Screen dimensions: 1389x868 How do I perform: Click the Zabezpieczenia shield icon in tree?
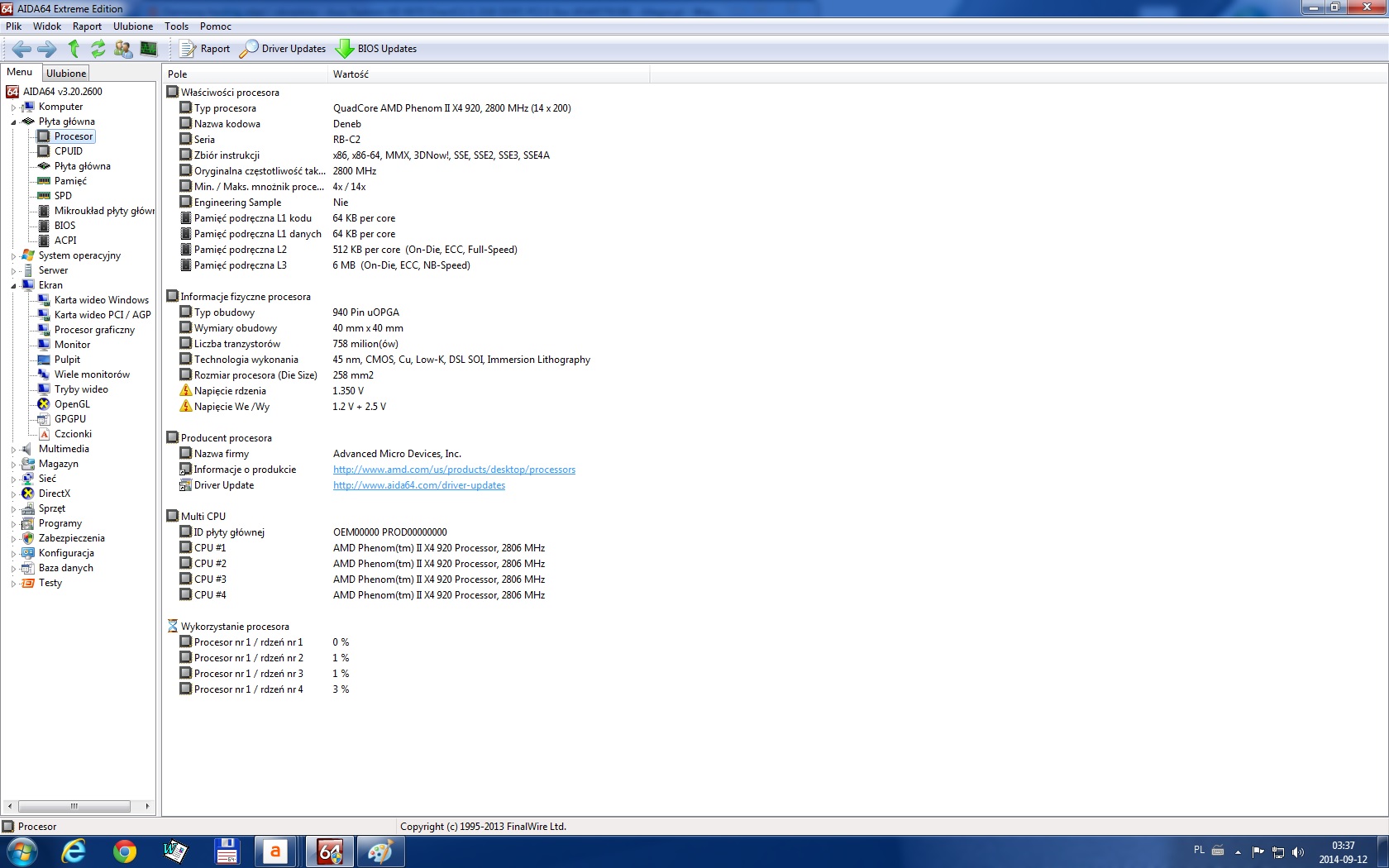click(x=28, y=538)
